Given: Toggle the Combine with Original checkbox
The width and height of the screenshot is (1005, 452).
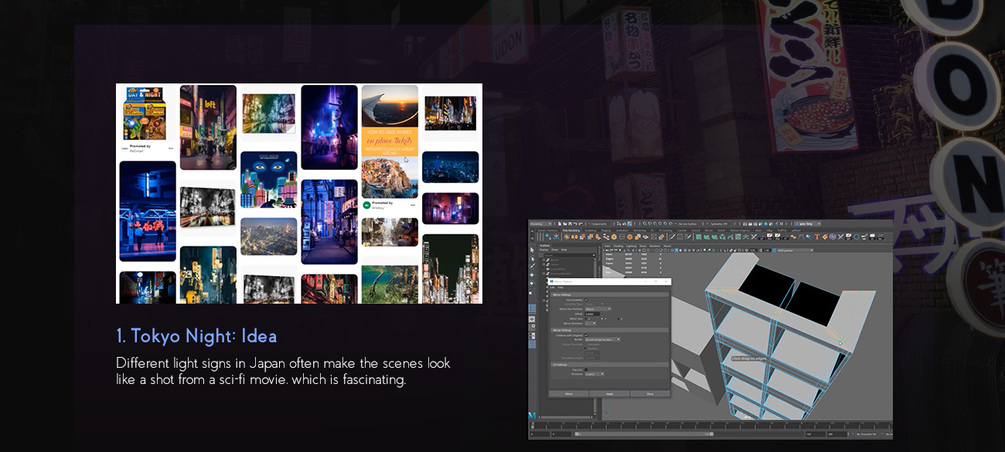Looking at the screenshot, I should (586, 335).
